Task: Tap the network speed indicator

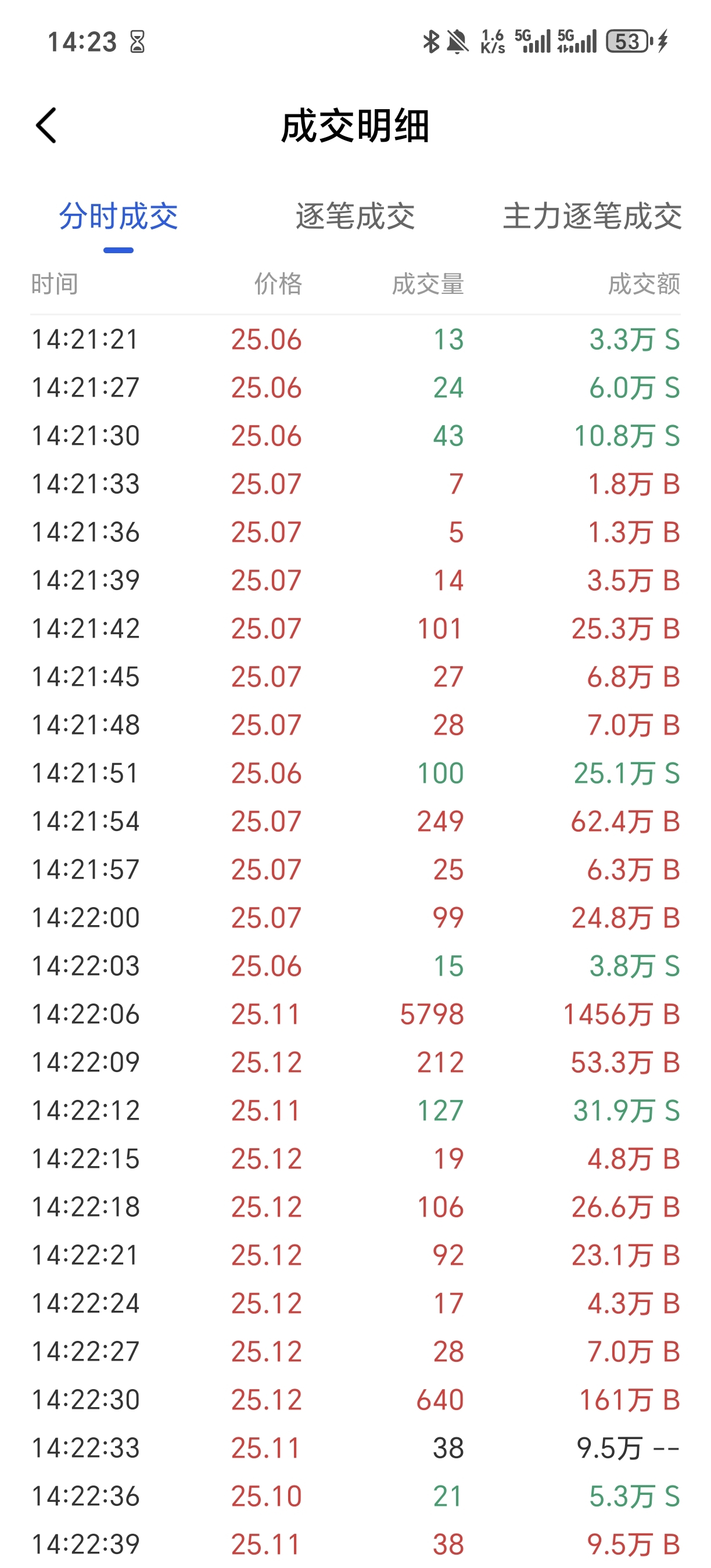Action: point(493,42)
